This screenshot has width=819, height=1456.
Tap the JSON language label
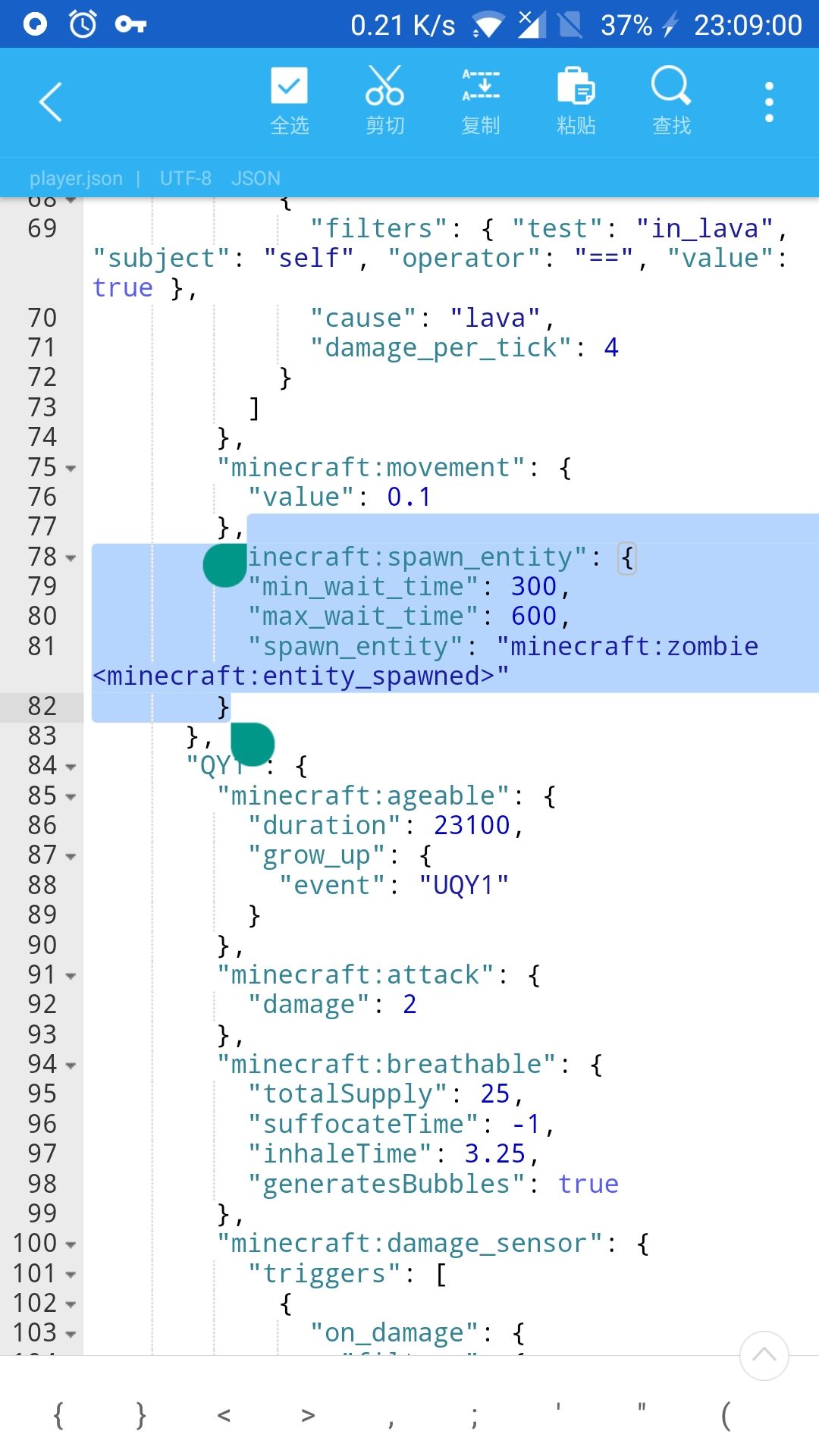[256, 178]
